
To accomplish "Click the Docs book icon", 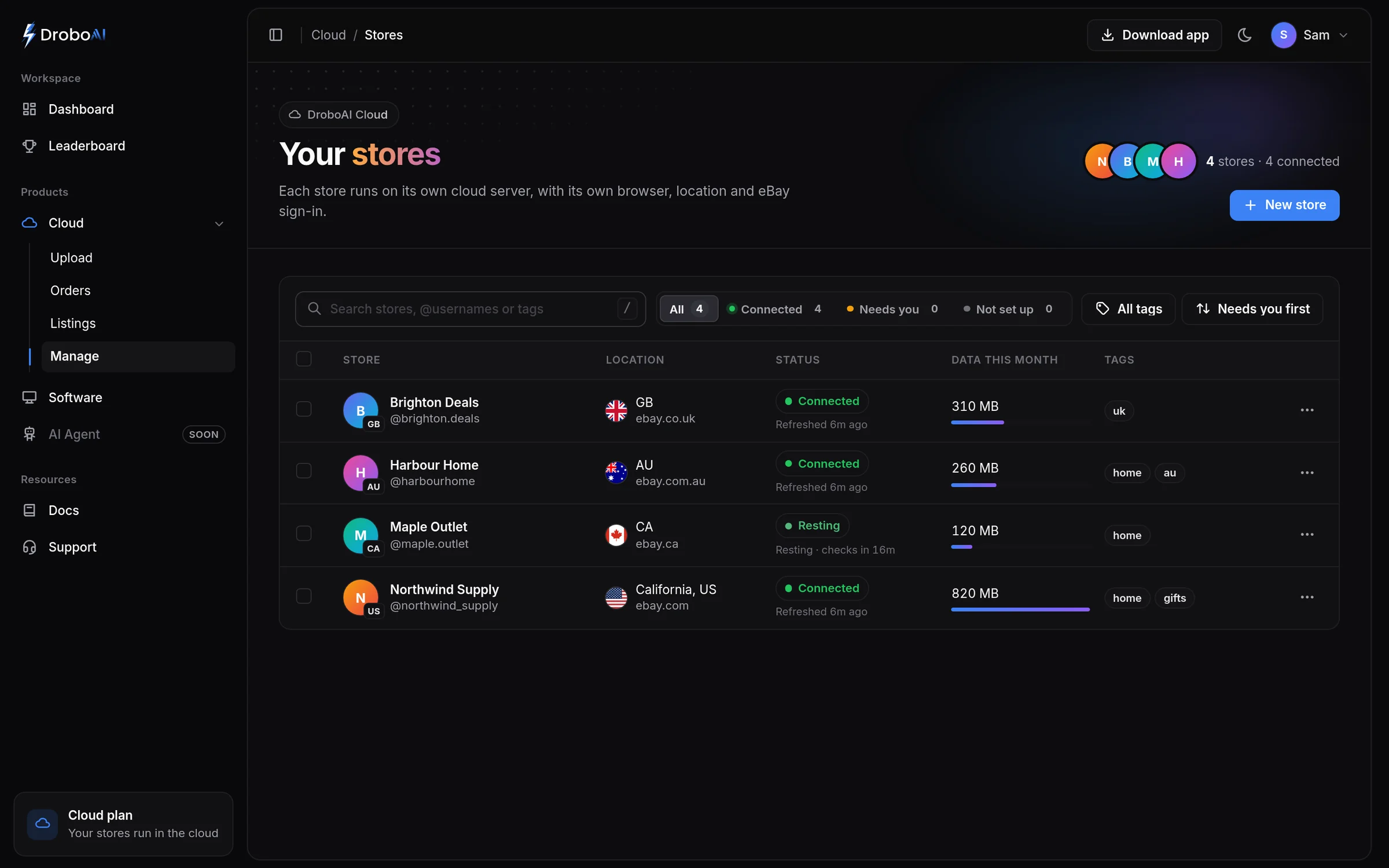I will pyautogui.click(x=29, y=510).
